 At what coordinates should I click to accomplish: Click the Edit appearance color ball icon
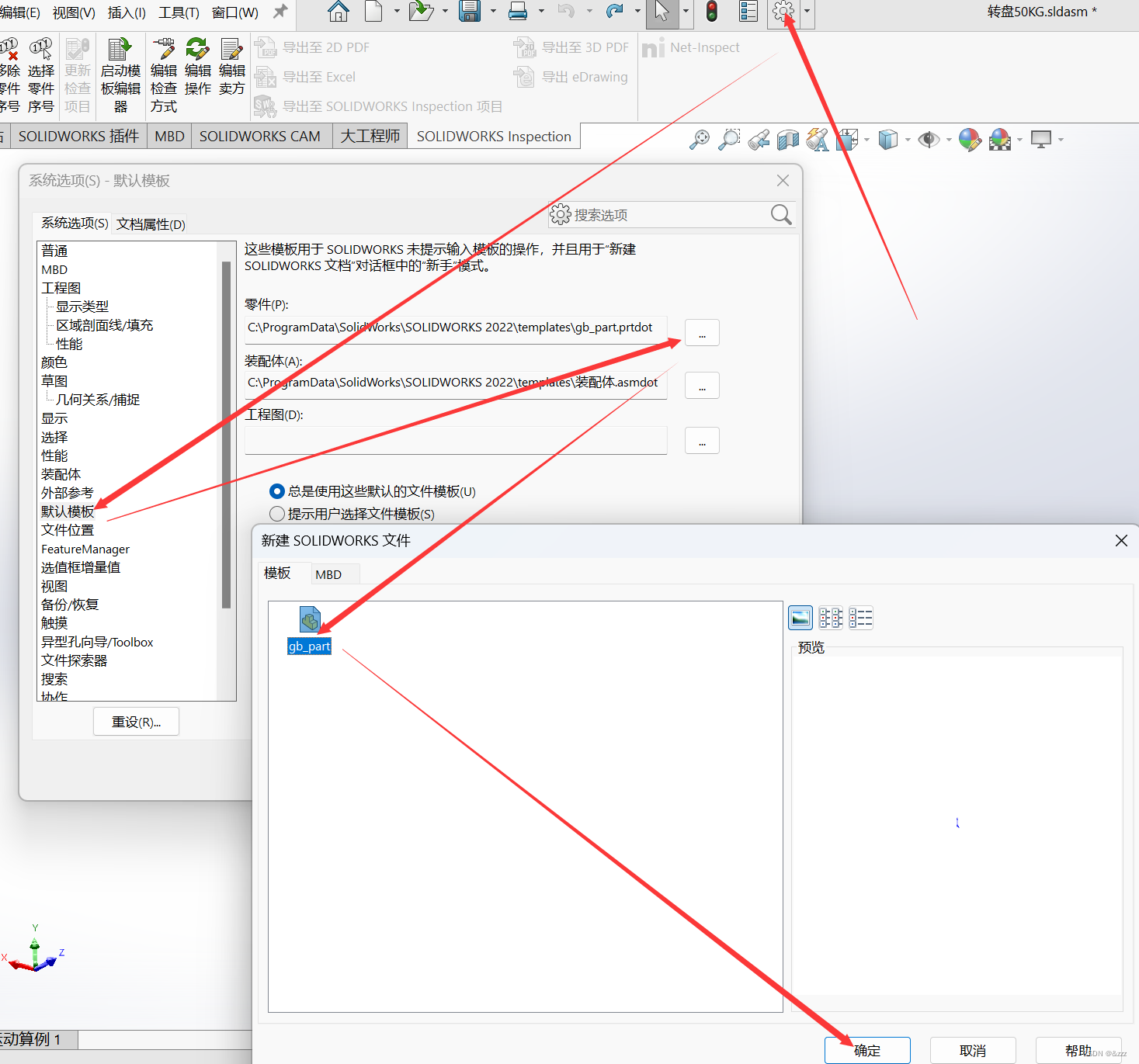(x=970, y=140)
